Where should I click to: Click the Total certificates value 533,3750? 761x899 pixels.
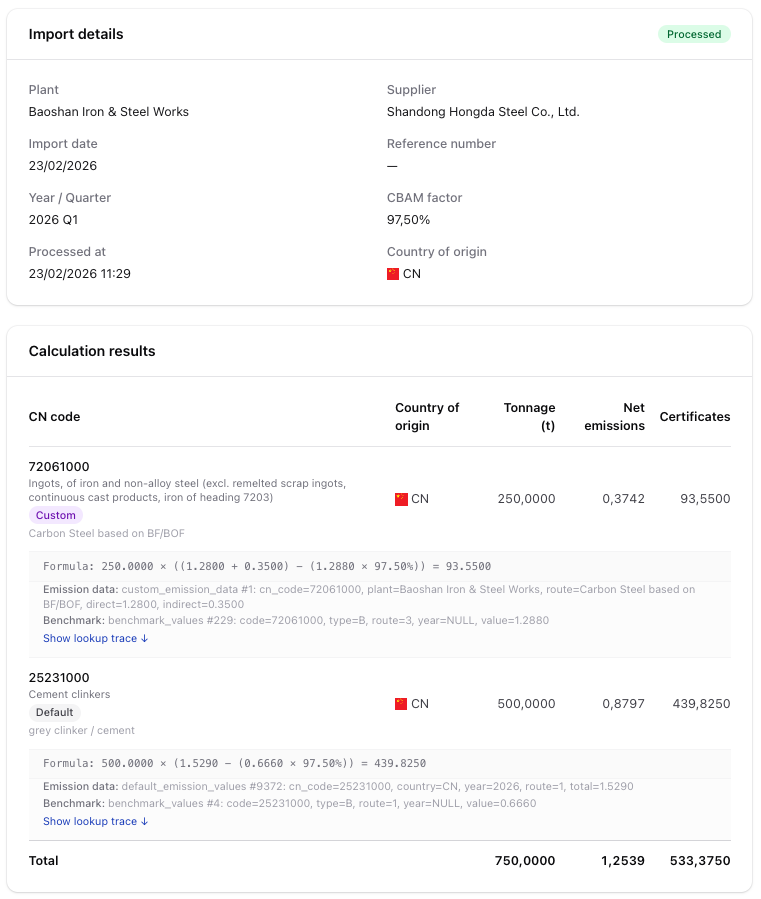[x=700, y=861]
